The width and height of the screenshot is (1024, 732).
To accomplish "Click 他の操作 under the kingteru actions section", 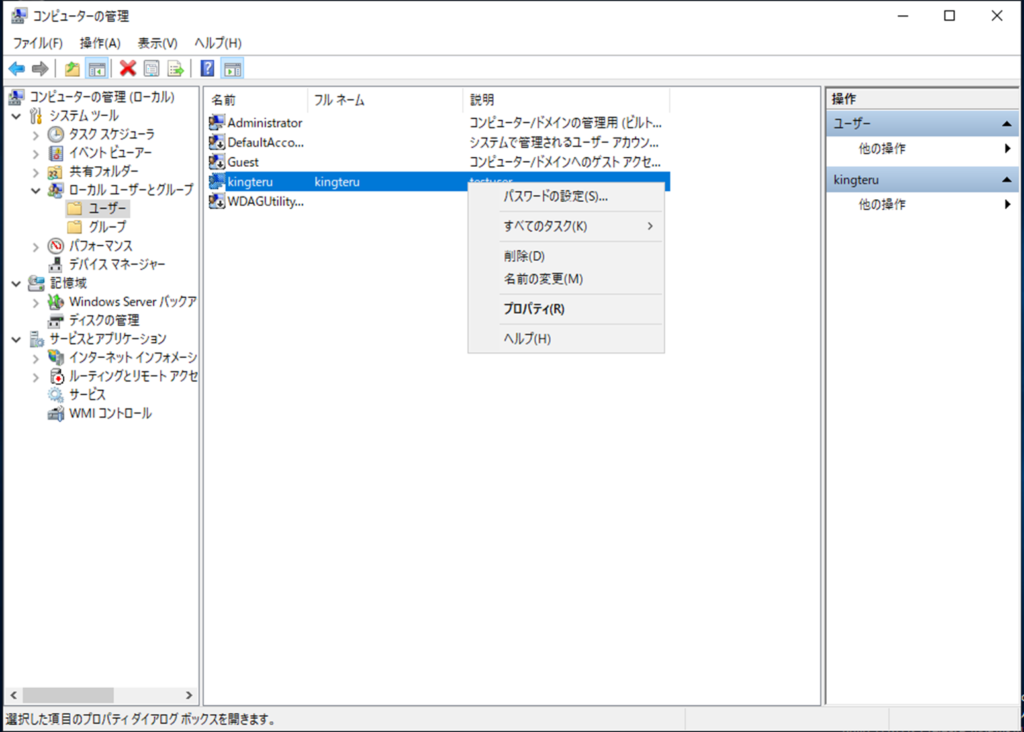I will (882, 204).
